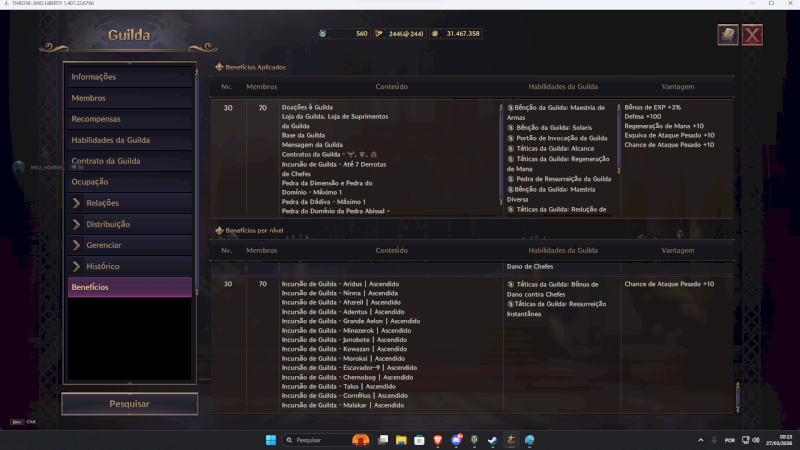800x450 pixels.
Task: Open the Recompensas tab
Action: [x=130, y=119]
